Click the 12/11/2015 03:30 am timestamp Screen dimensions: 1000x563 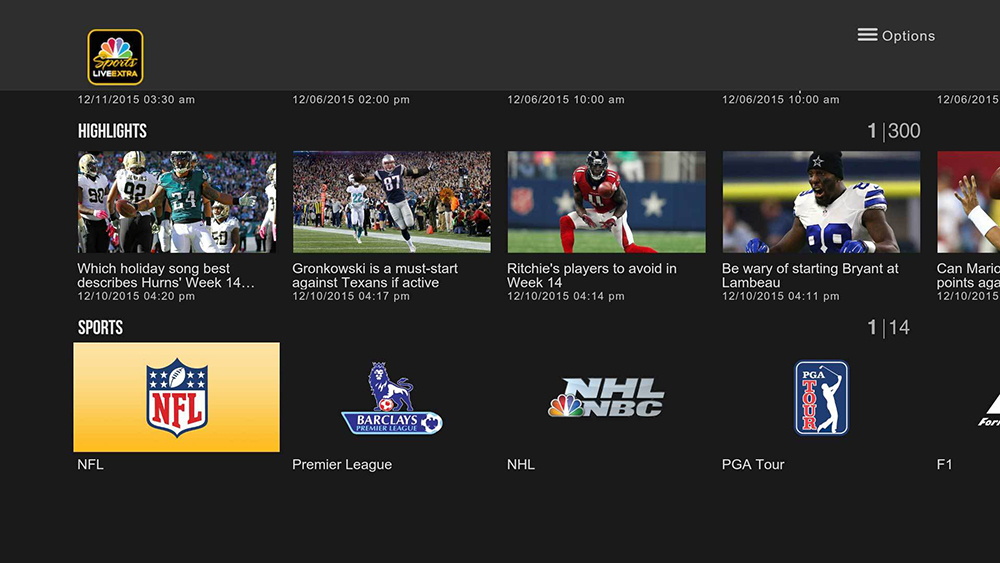click(x=136, y=99)
